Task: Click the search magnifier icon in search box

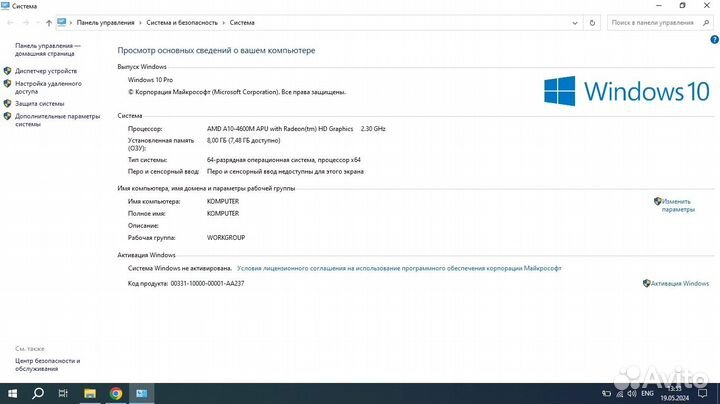Action: pos(706,22)
